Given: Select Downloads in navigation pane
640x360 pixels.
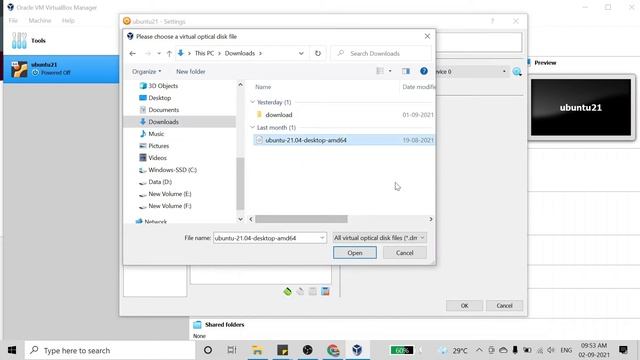Looking at the screenshot, I should [x=163, y=122].
